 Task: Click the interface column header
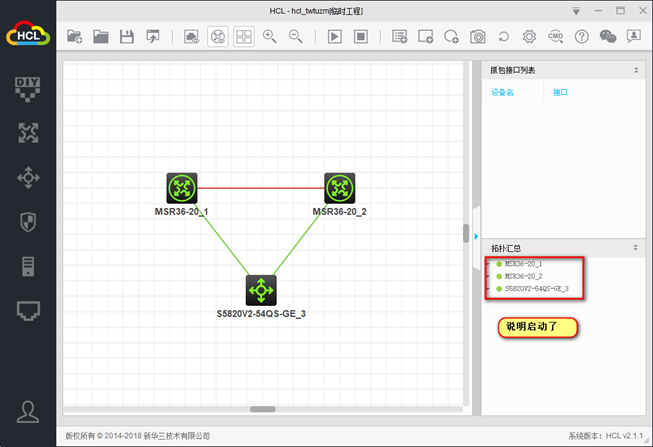(x=560, y=92)
